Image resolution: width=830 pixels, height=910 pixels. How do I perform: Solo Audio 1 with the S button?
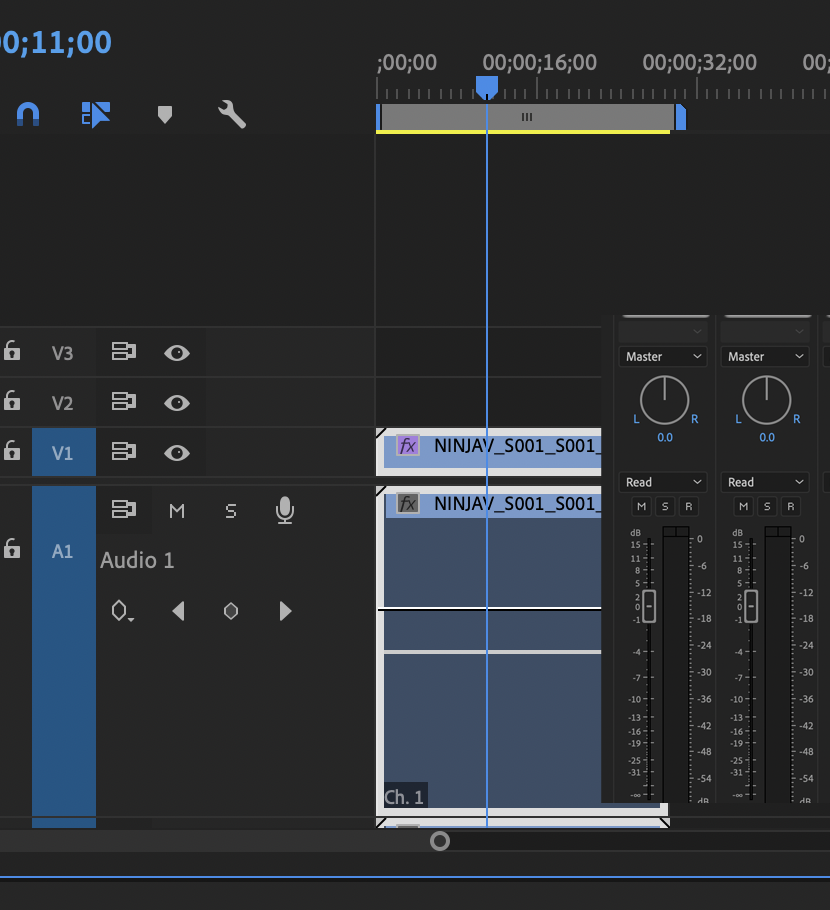pos(230,510)
